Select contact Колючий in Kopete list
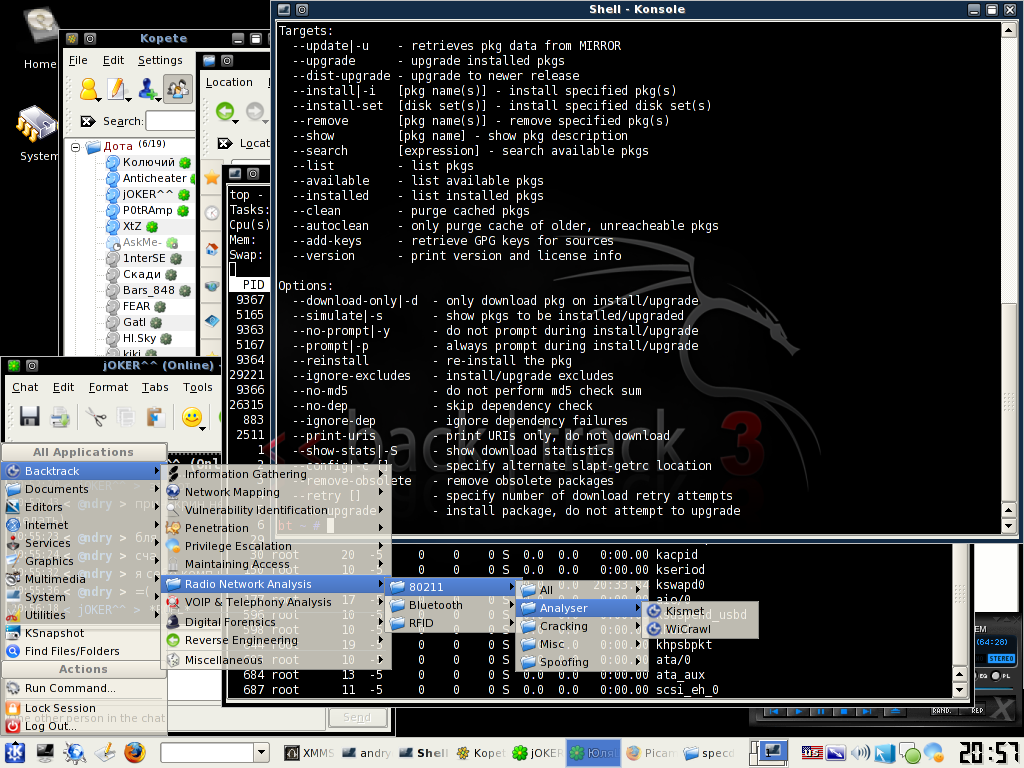1024x768 pixels. (148, 162)
